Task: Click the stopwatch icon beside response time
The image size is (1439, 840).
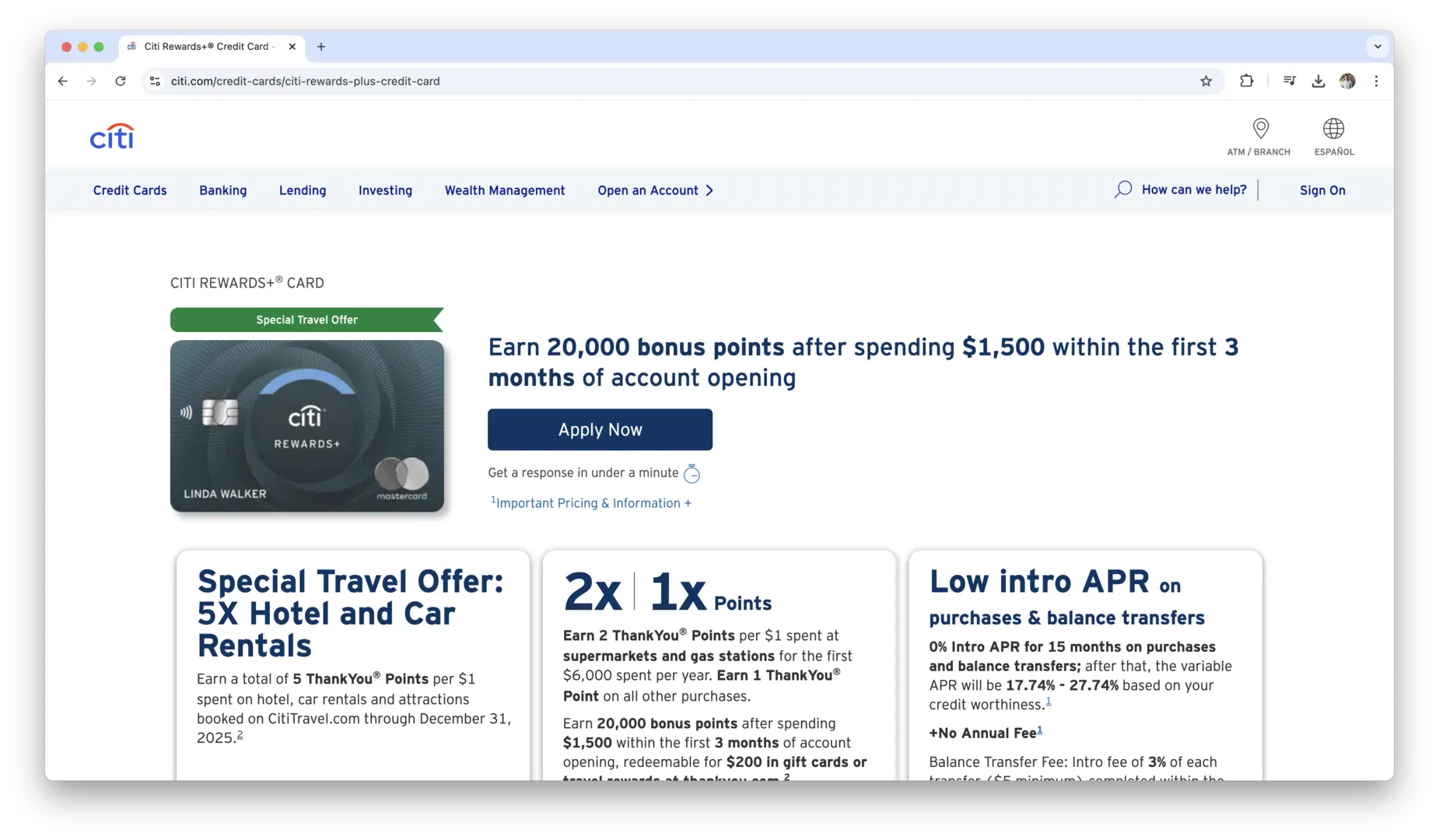Action: [691, 473]
